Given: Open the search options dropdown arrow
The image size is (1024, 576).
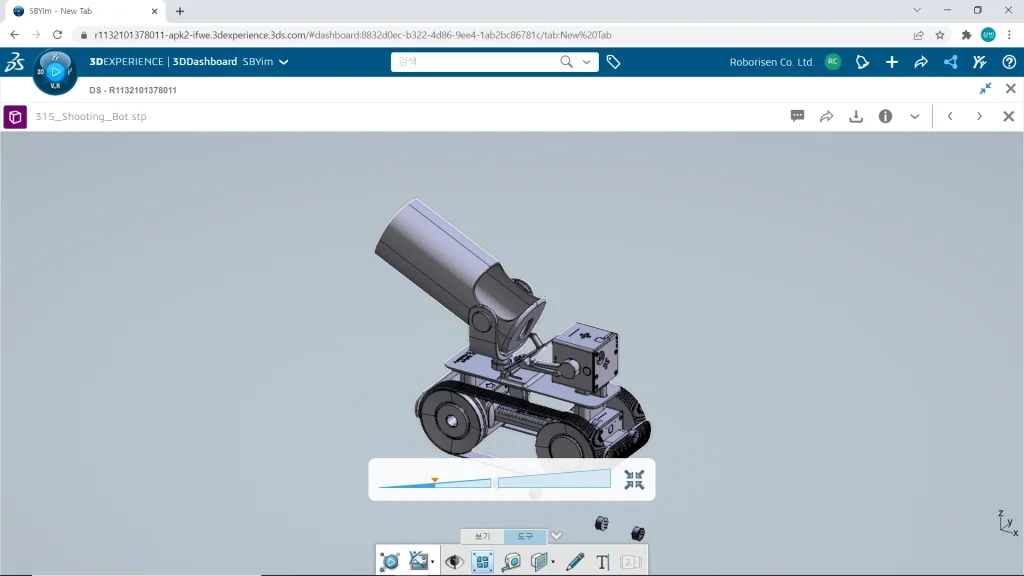Looking at the screenshot, I should click(587, 62).
